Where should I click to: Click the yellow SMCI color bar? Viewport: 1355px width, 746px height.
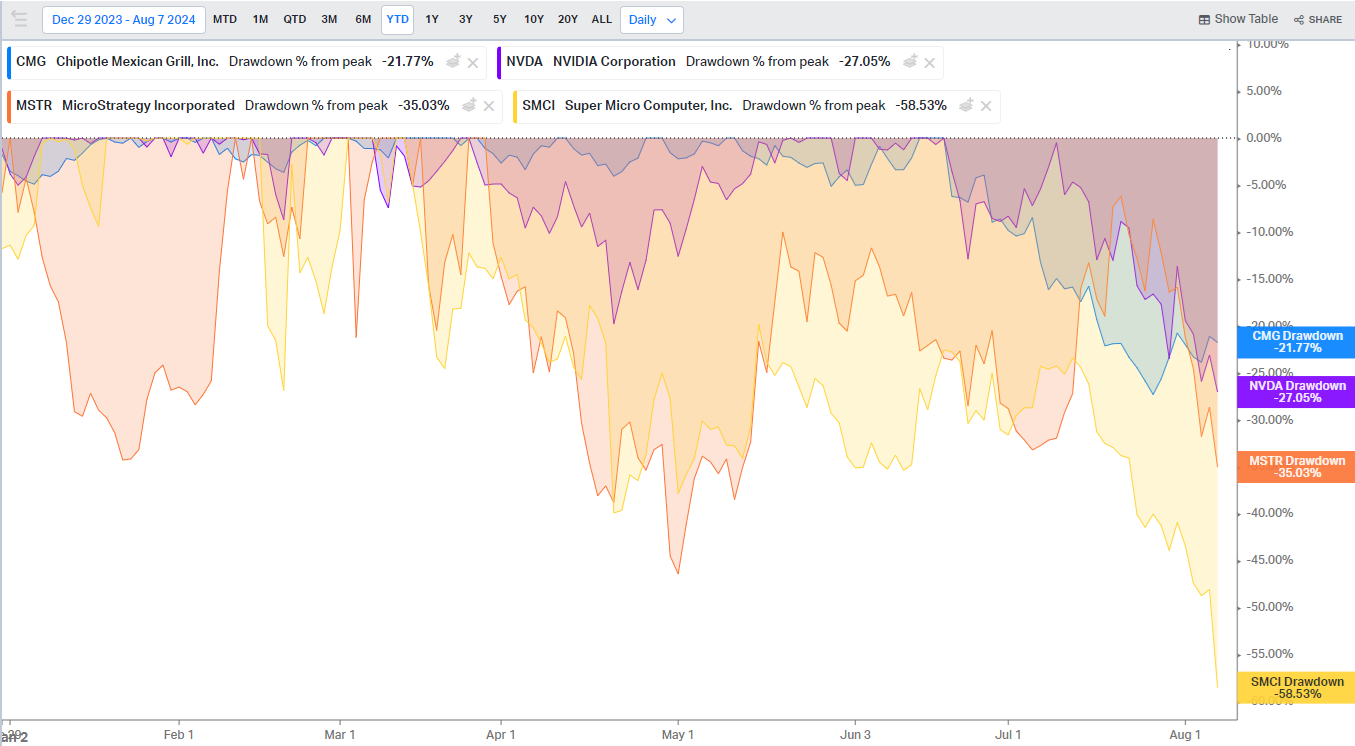[514, 106]
